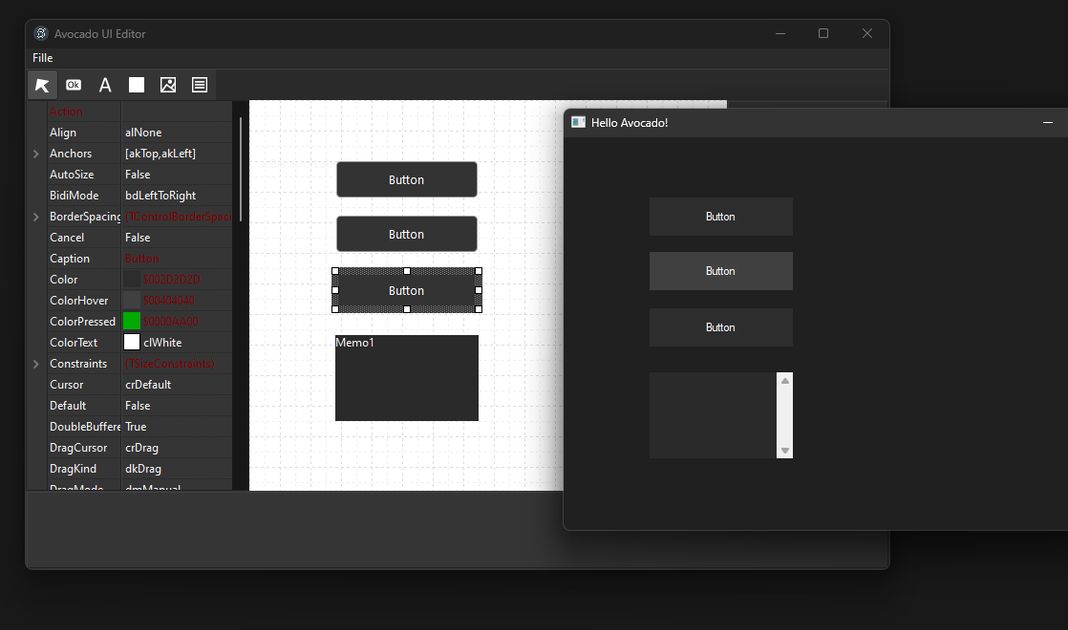Viewport: 1068px width, 630px height.
Task: Expand the BorderSpacing property row
Action: 36,217
